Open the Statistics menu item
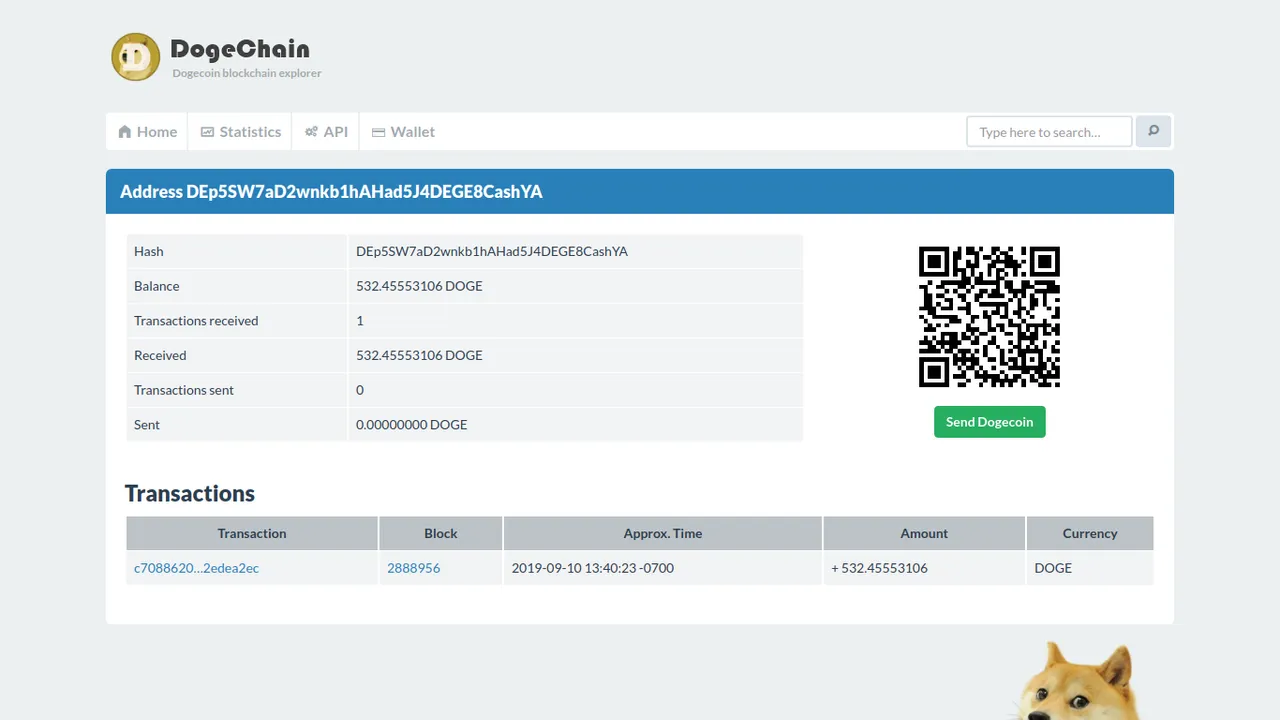This screenshot has width=1280, height=720. point(240,132)
